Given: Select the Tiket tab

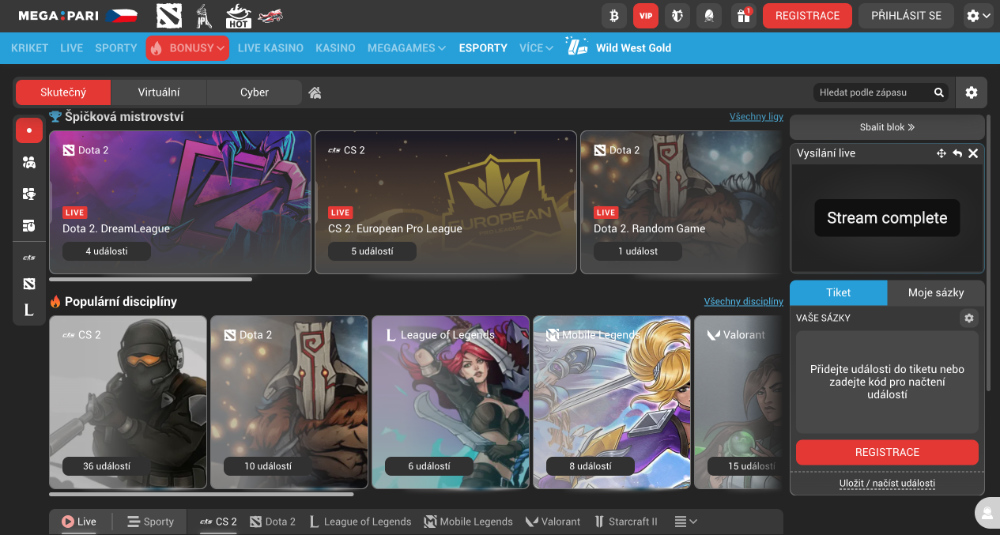Looking at the screenshot, I should (x=839, y=293).
